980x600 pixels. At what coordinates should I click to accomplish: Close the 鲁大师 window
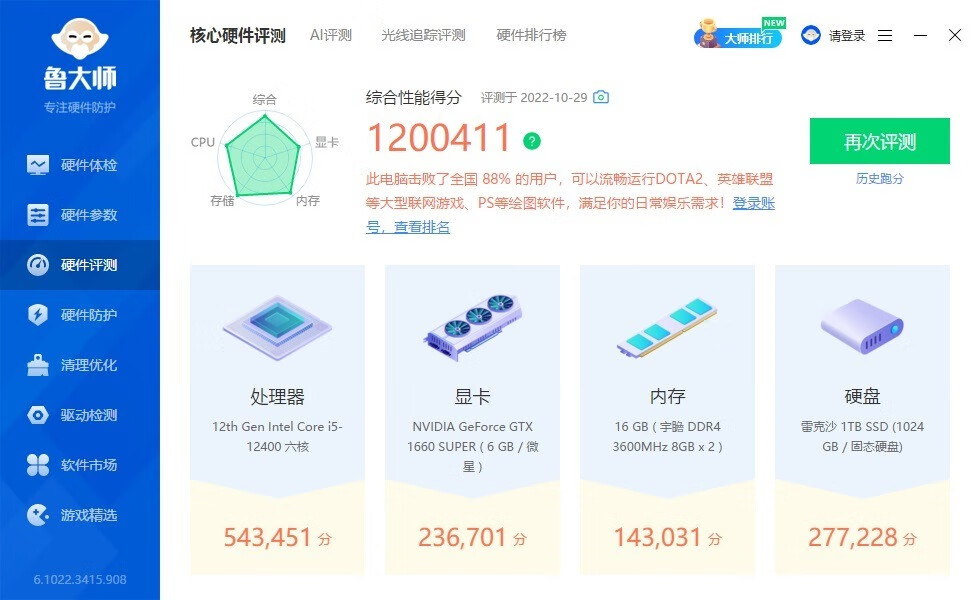954,35
